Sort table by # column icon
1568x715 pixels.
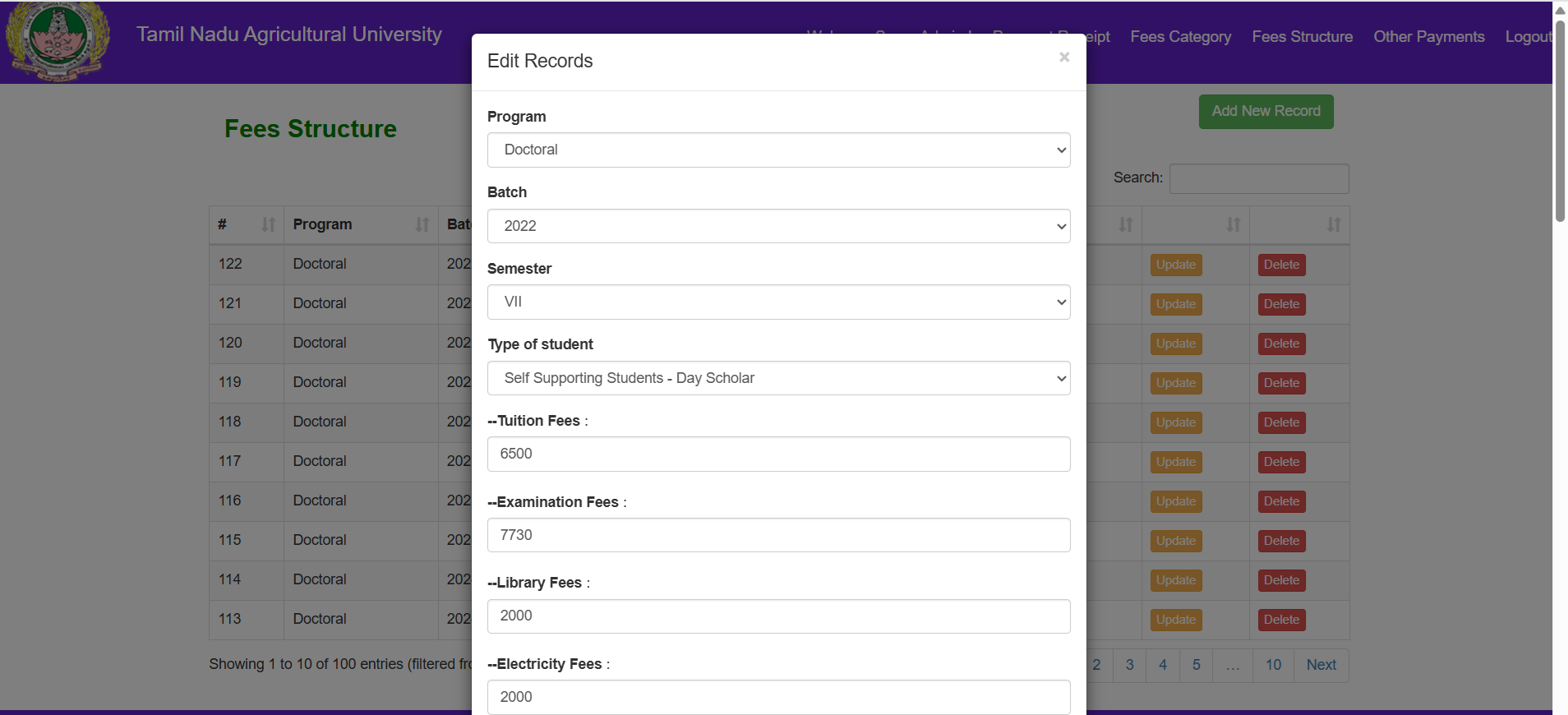click(x=268, y=224)
